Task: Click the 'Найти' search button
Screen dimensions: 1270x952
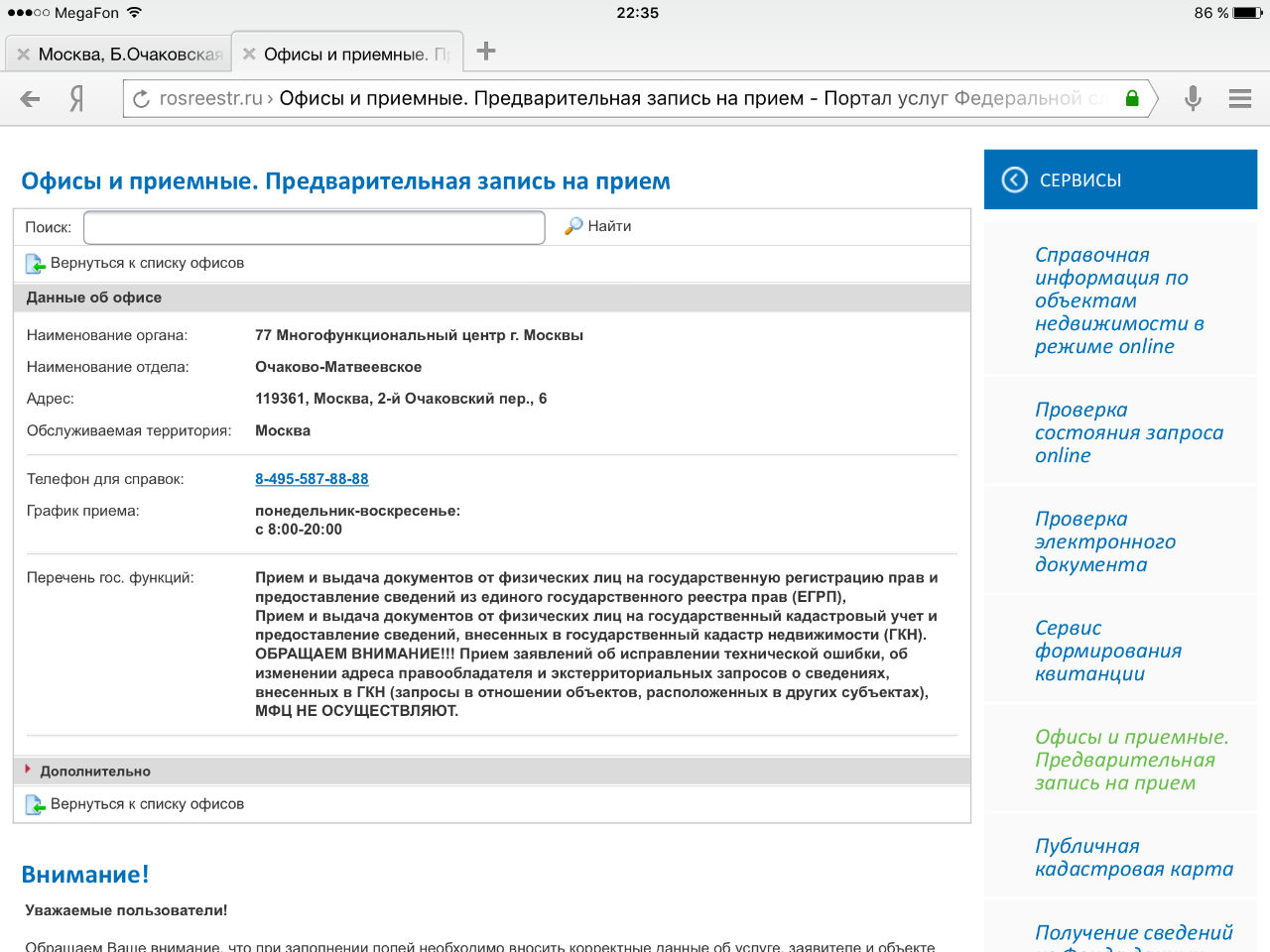Action: click(x=598, y=226)
